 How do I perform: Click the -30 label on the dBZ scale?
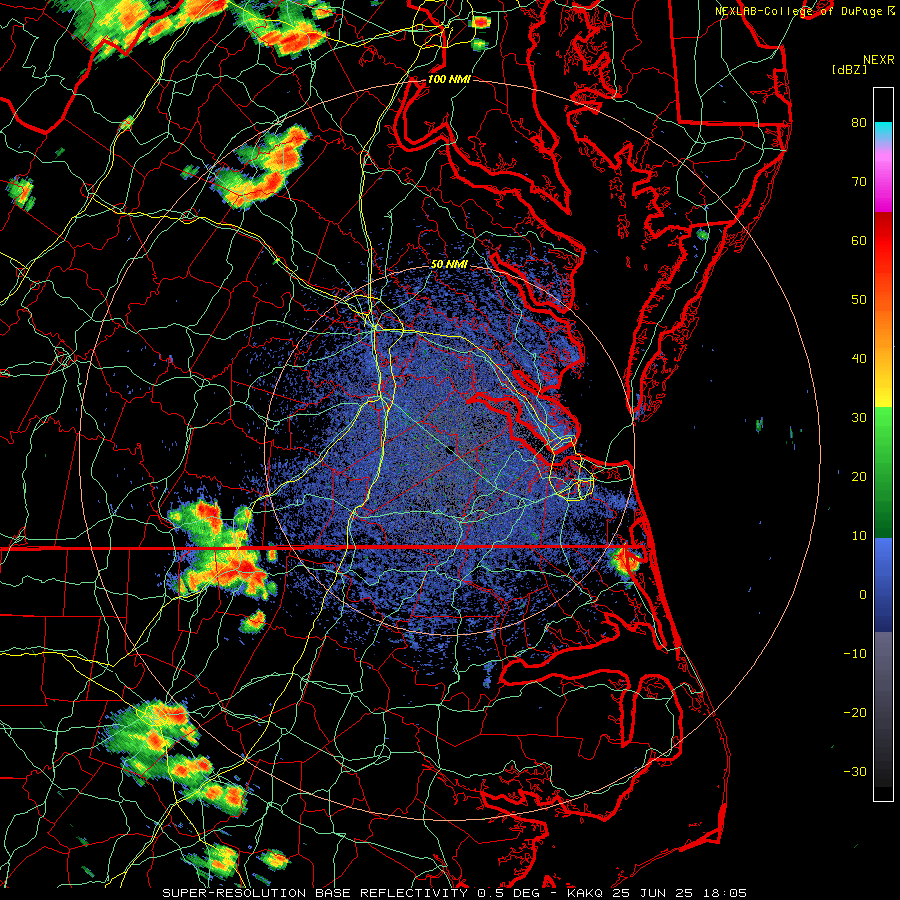[x=855, y=772]
